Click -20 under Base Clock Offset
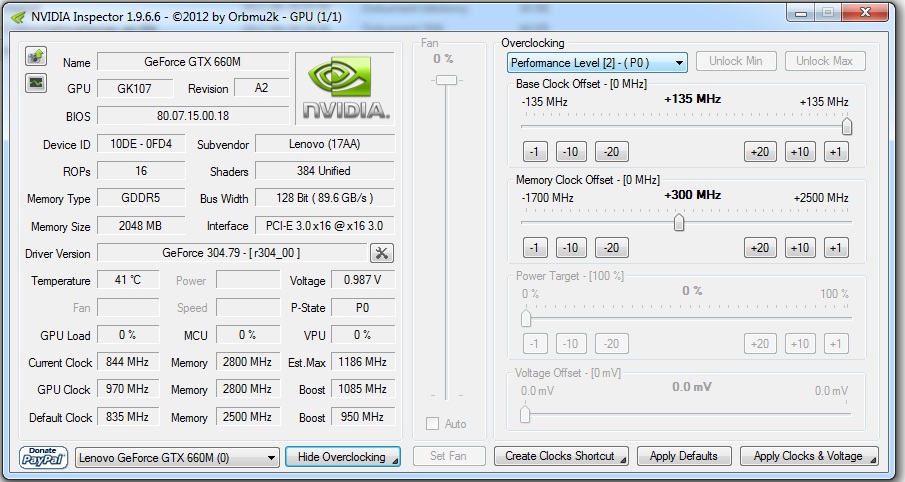 click(x=612, y=152)
